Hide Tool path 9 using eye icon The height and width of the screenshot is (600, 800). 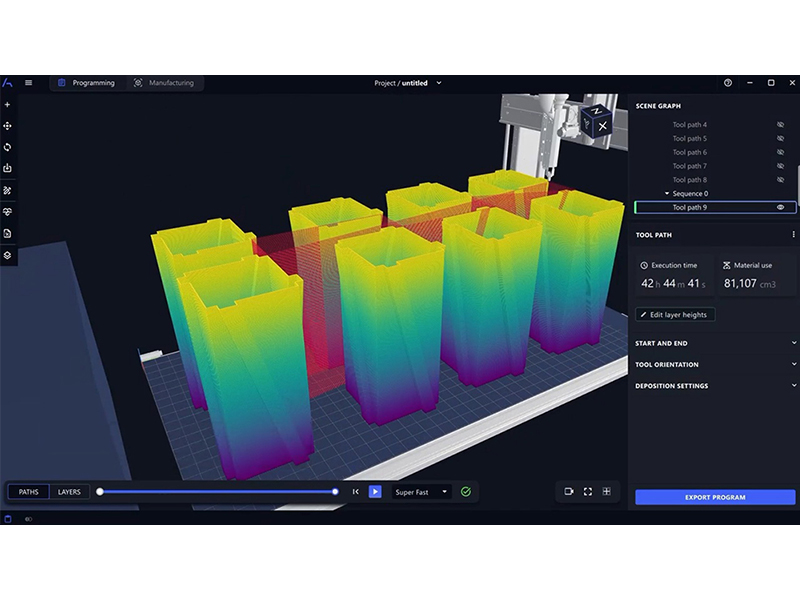(780, 207)
